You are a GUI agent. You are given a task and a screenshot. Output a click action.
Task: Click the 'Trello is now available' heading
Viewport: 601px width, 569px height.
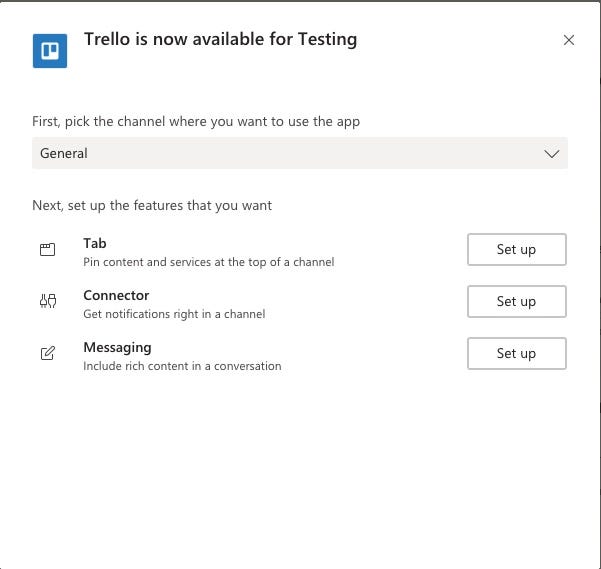[220, 40]
